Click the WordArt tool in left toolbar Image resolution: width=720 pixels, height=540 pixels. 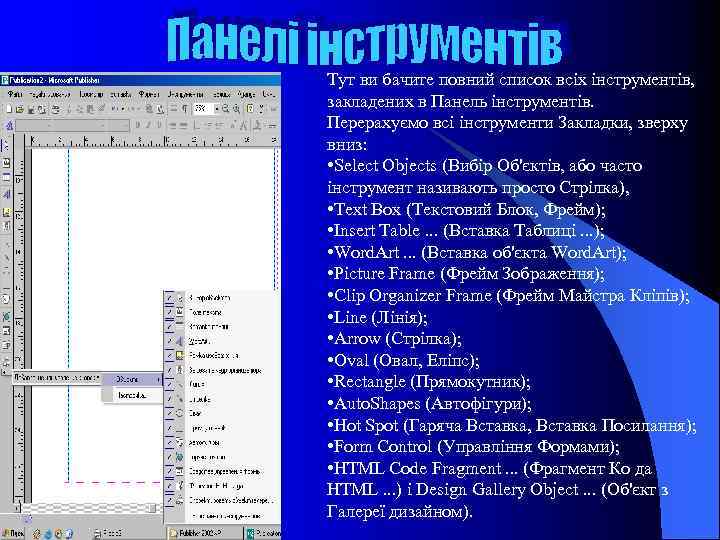[x=6, y=195]
